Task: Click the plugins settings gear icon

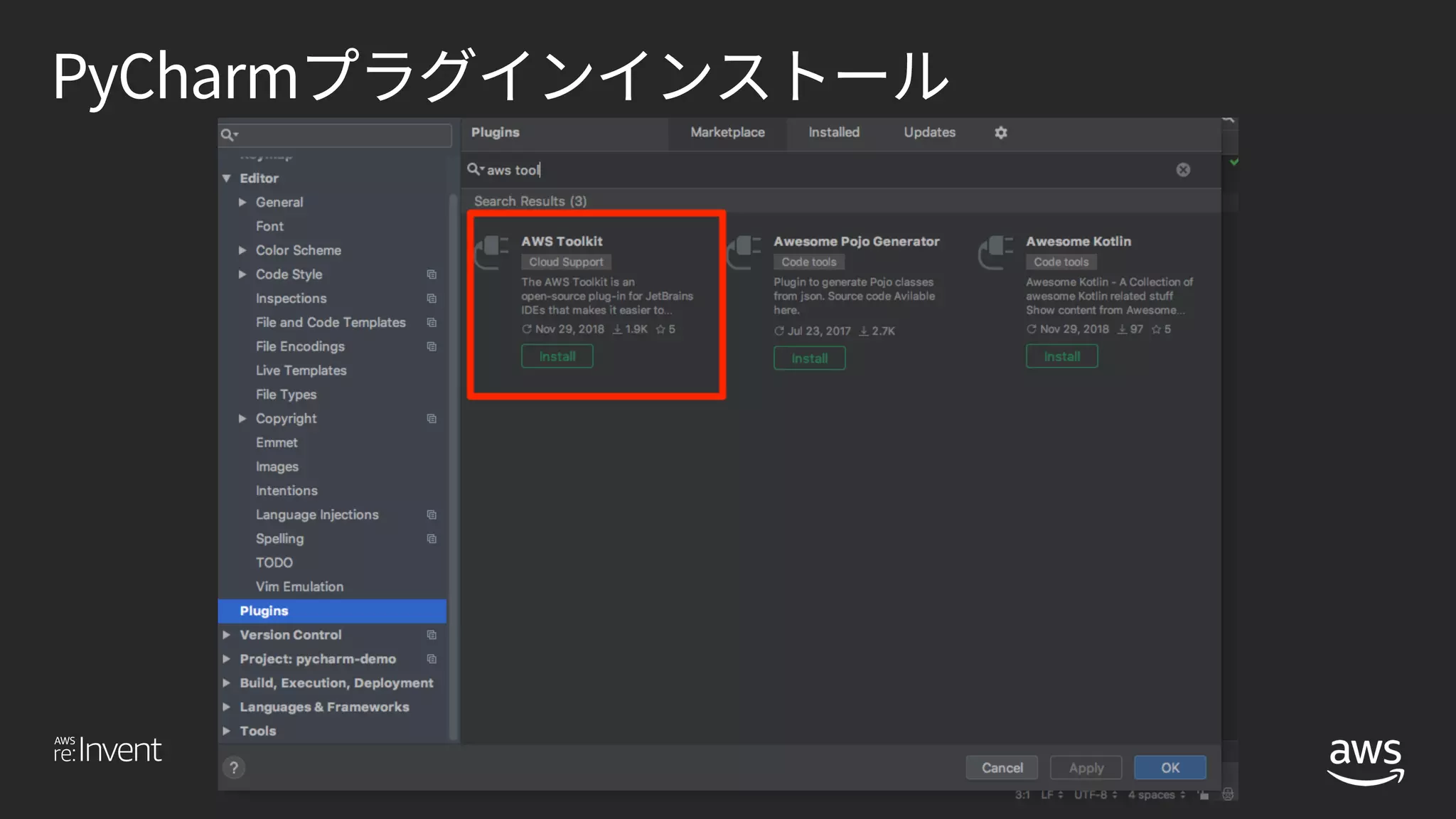Action: [1000, 133]
